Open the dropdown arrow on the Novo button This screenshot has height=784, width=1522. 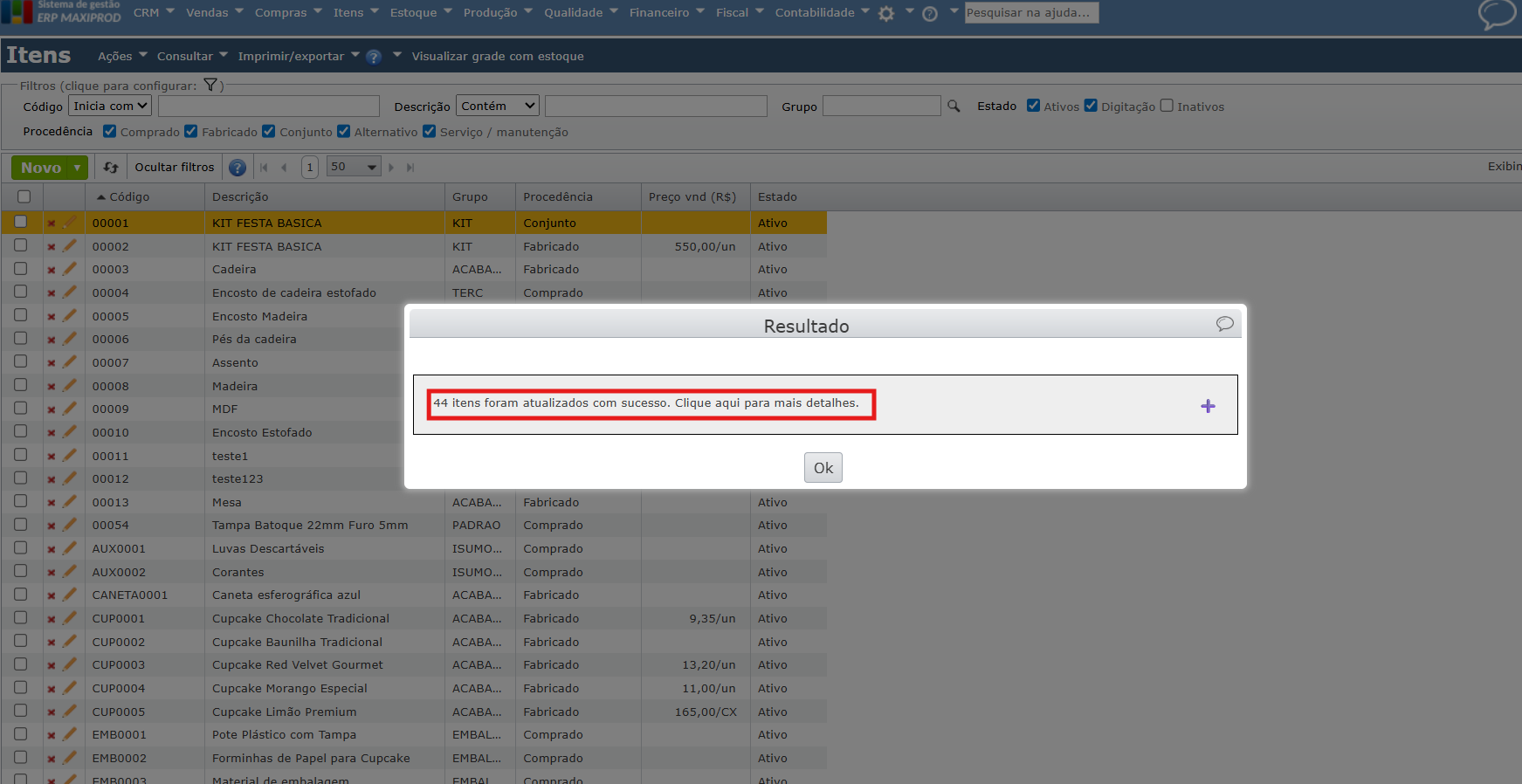click(78, 168)
